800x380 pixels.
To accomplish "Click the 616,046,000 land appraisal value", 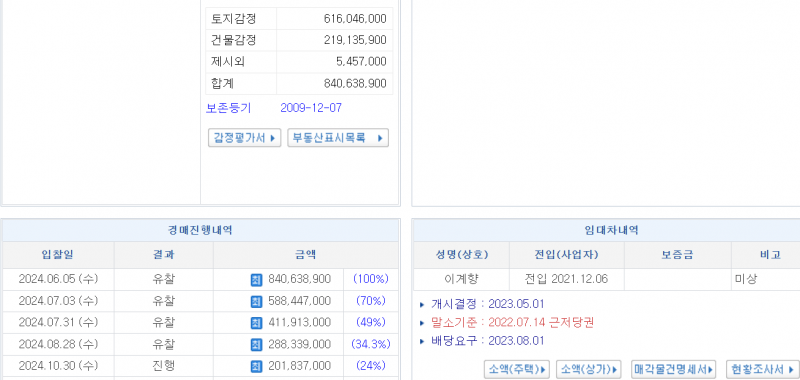I will (x=355, y=19).
